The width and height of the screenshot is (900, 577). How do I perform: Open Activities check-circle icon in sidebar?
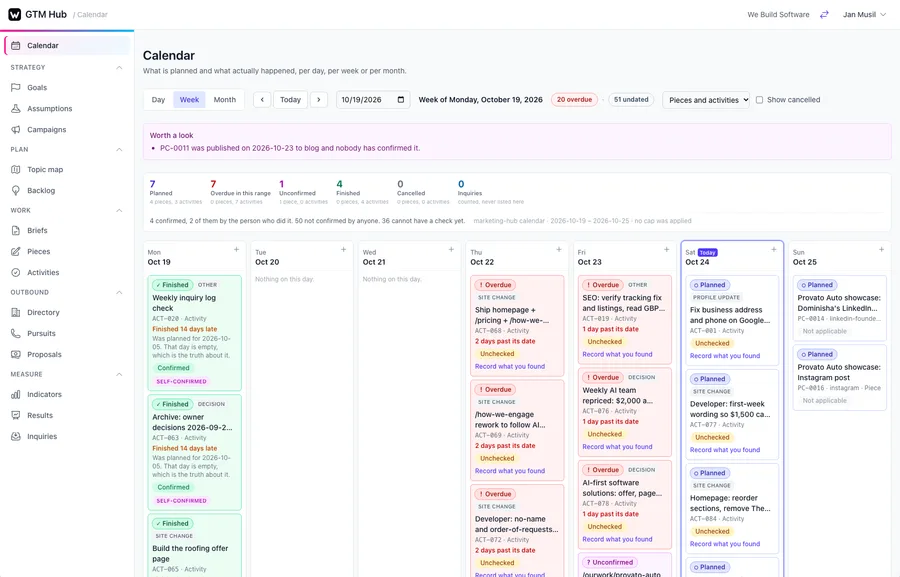15,273
